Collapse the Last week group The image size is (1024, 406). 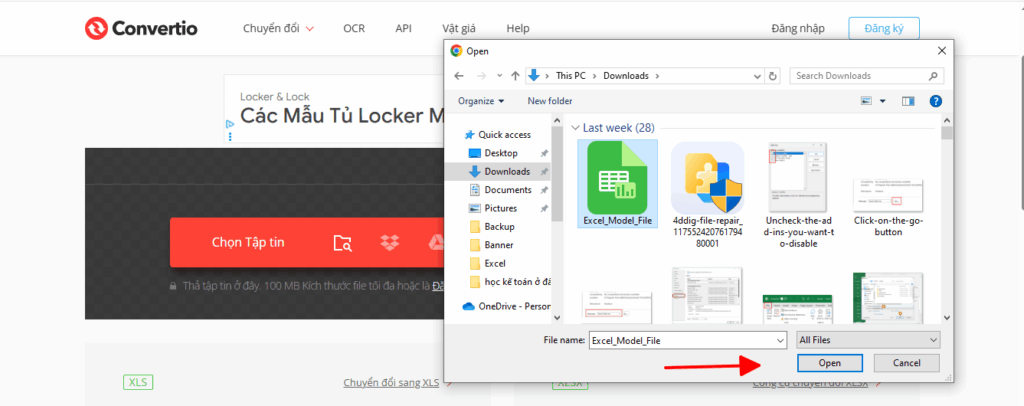(575, 128)
